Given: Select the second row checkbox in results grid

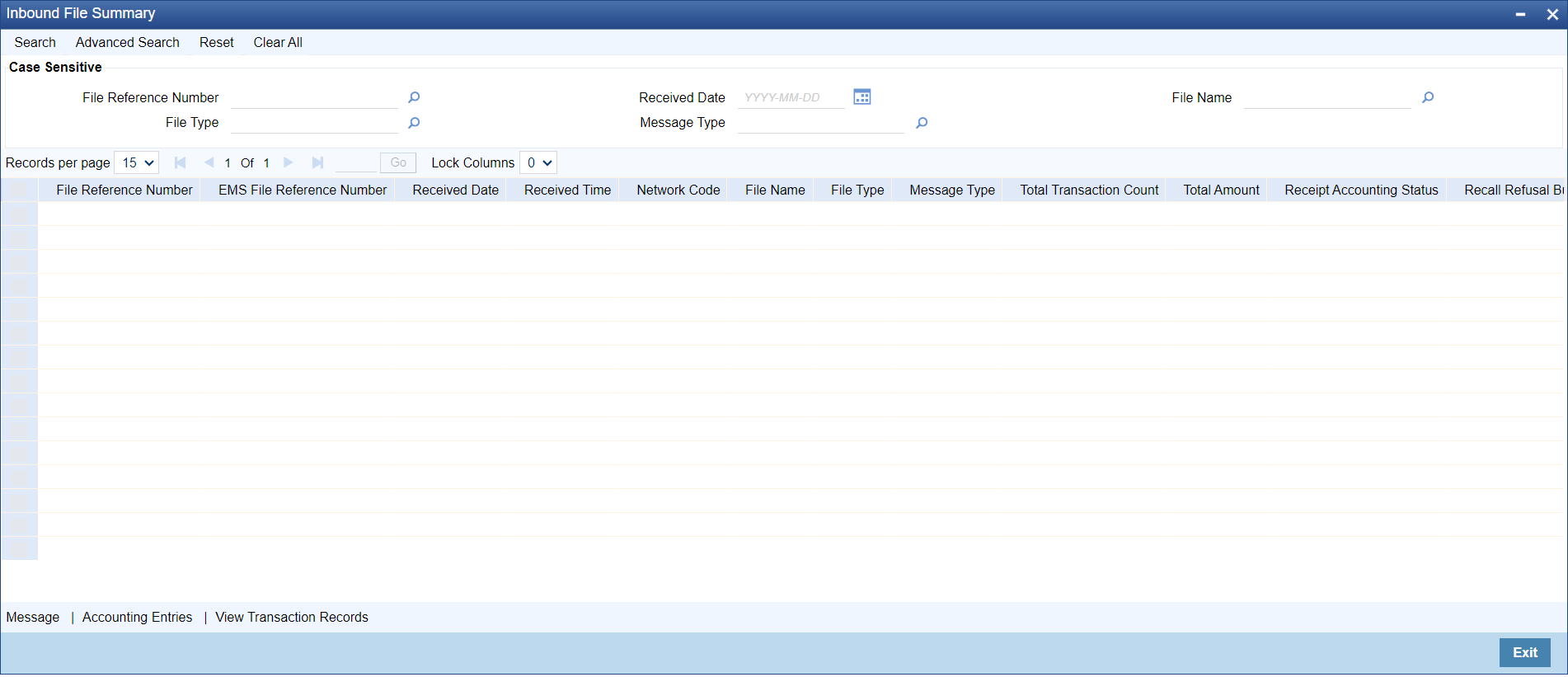Looking at the screenshot, I should click(20, 237).
